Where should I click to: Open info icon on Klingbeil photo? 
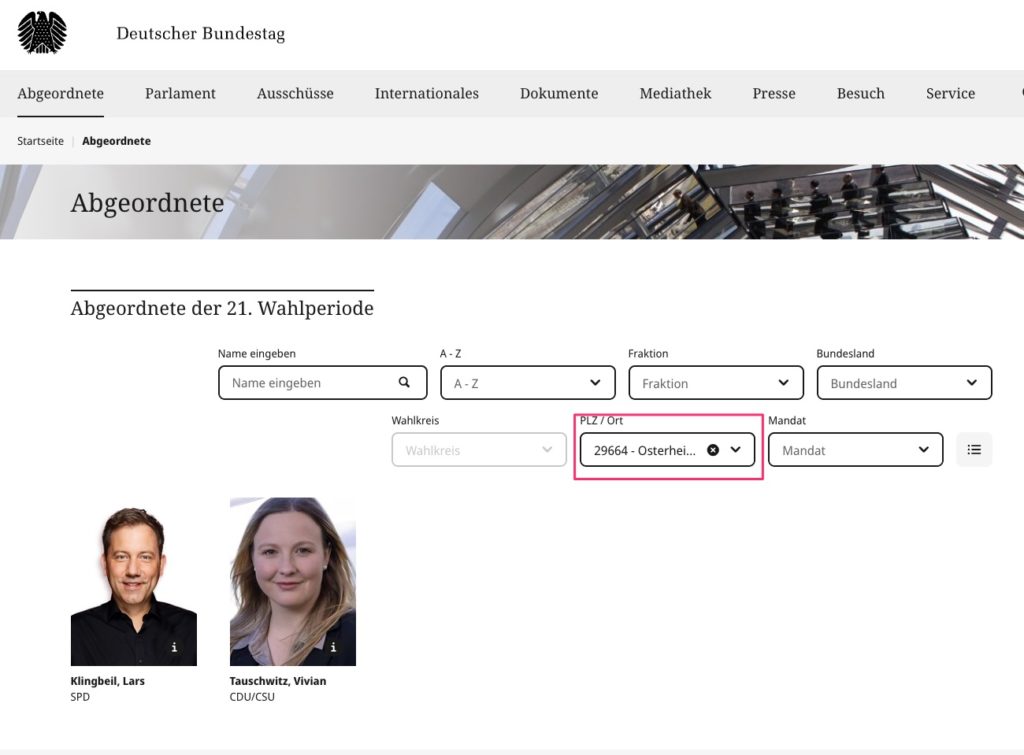point(174,647)
